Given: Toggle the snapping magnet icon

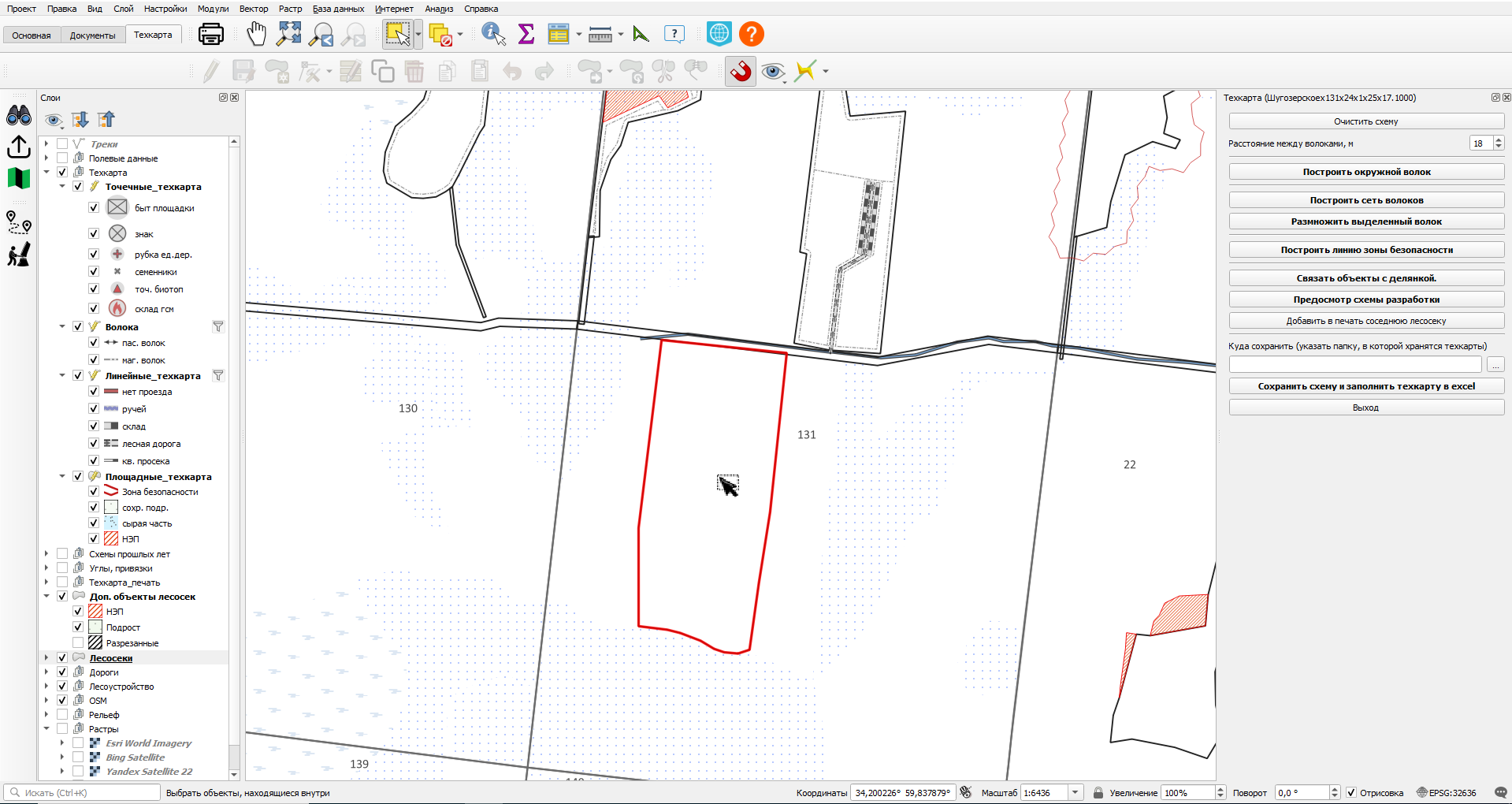Looking at the screenshot, I should point(741,71).
